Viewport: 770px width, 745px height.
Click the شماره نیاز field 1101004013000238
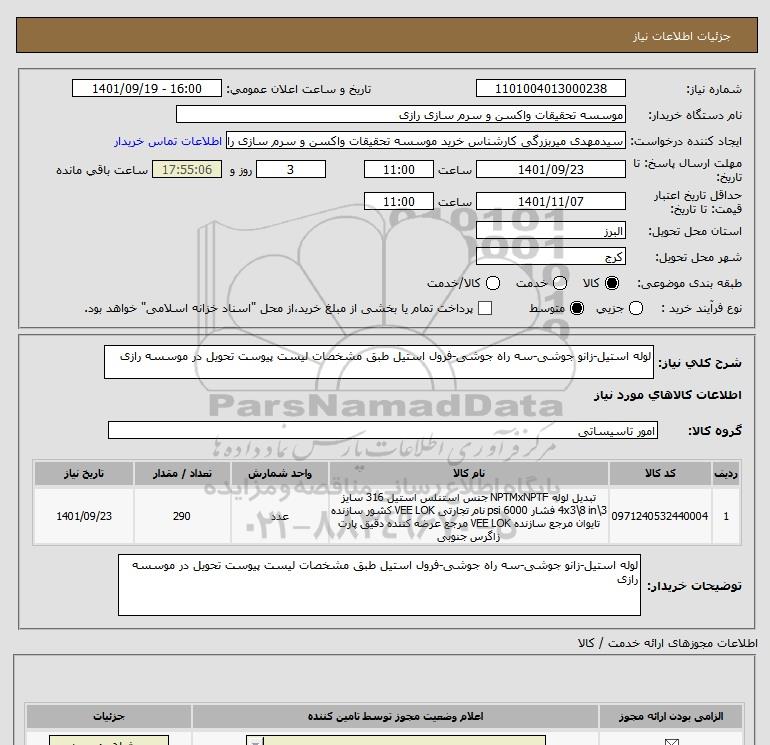pos(550,88)
